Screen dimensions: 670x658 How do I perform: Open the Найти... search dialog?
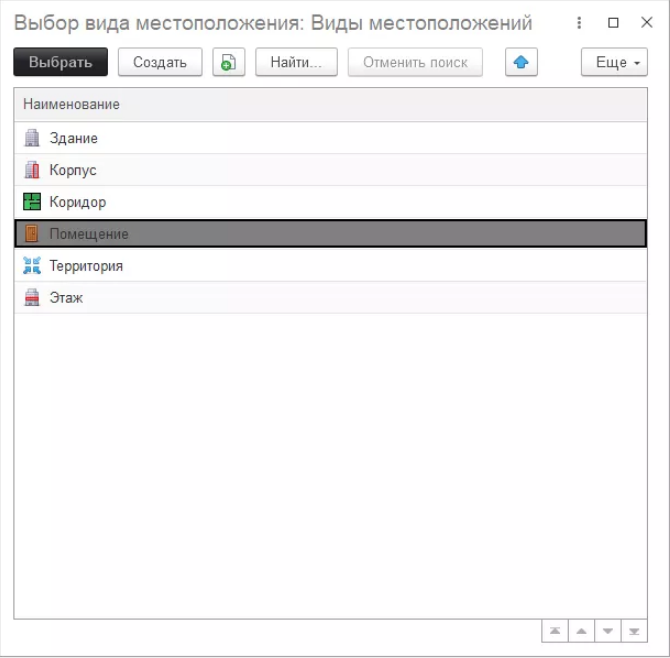(296, 62)
